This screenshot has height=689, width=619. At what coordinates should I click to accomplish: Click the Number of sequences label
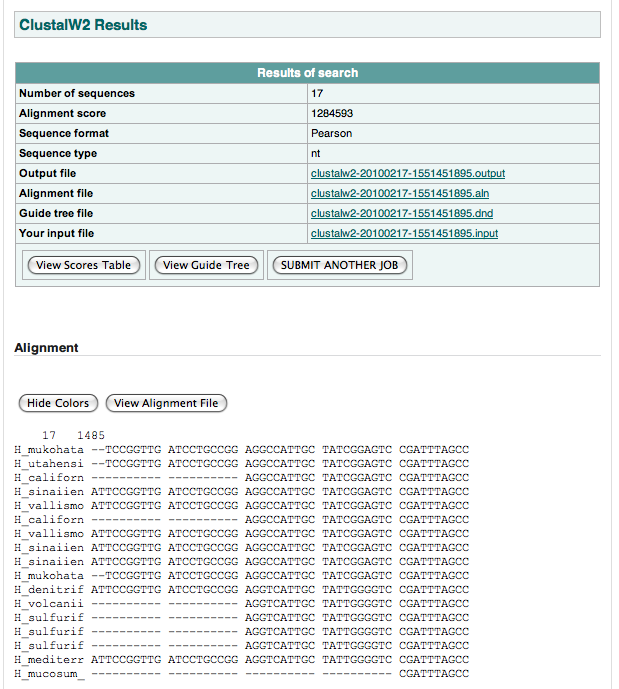click(77, 94)
